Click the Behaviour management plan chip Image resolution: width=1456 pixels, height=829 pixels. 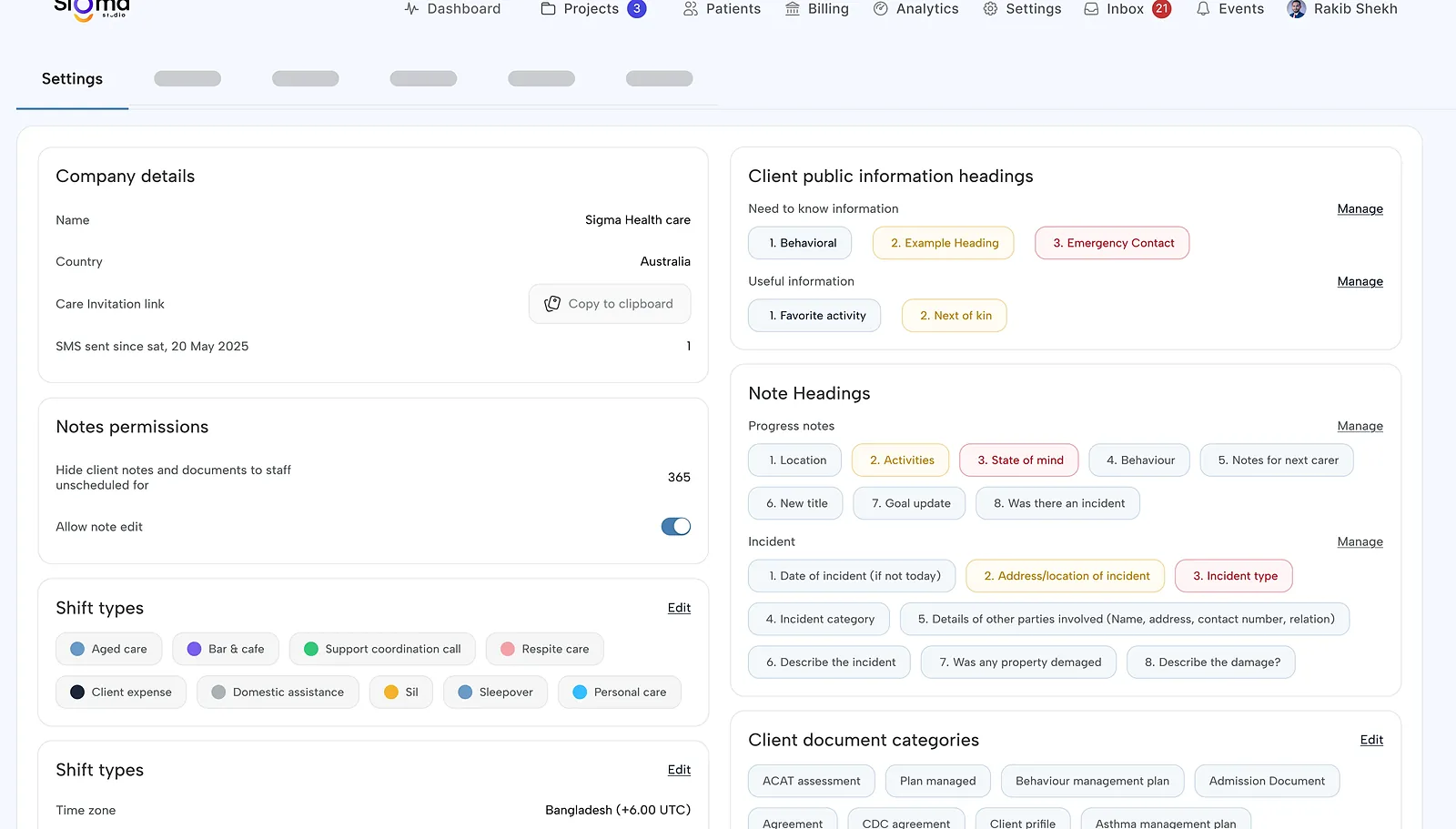(x=1093, y=781)
